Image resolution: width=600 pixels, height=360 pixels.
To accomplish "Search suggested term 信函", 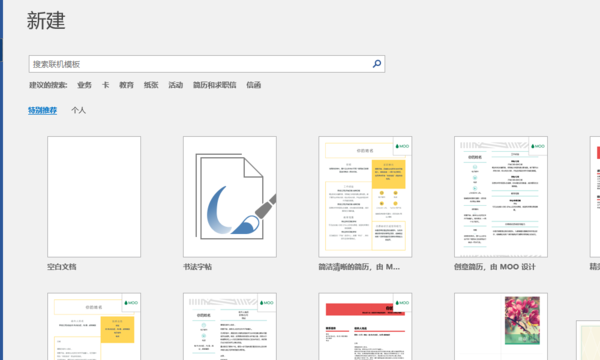I will 254,85.
